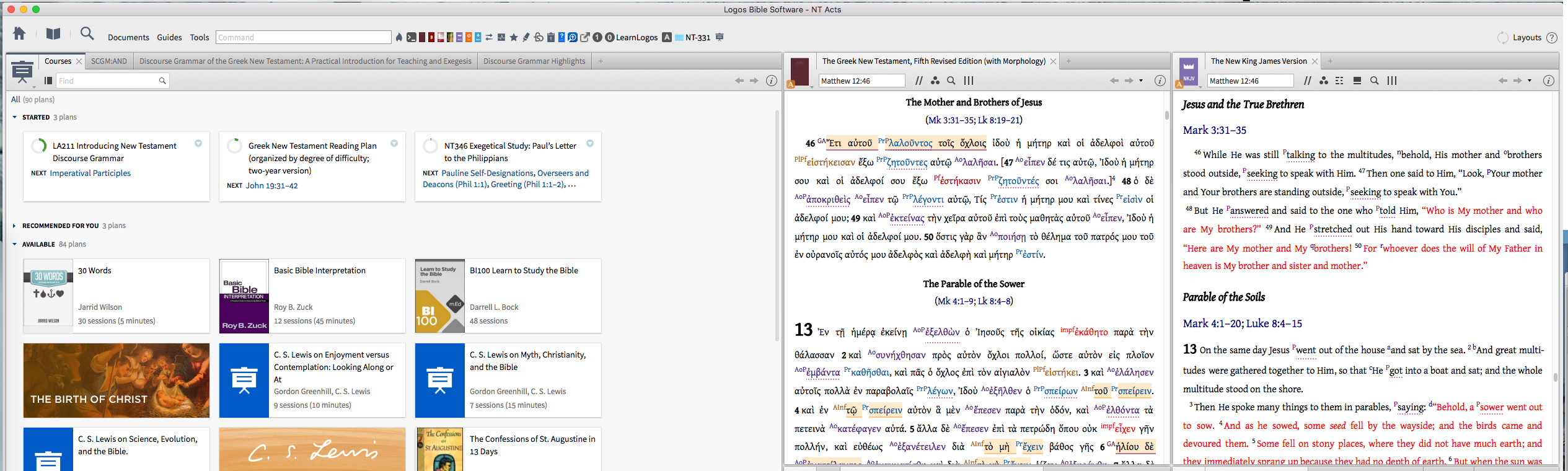Image resolution: width=1568 pixels, height=471 pixels.
Task: Open the Guides menu
Action: [x=169, y=37]
